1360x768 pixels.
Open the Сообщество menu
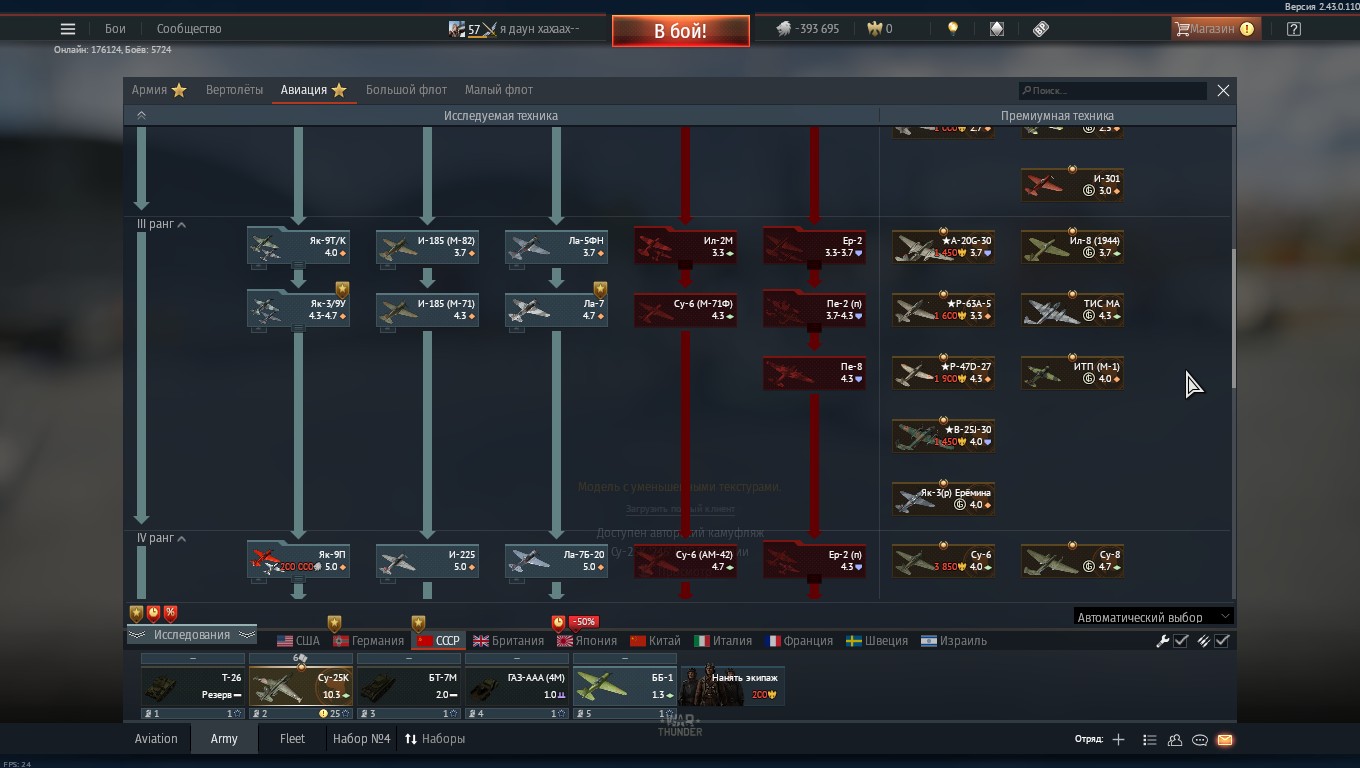coord(189,29)
